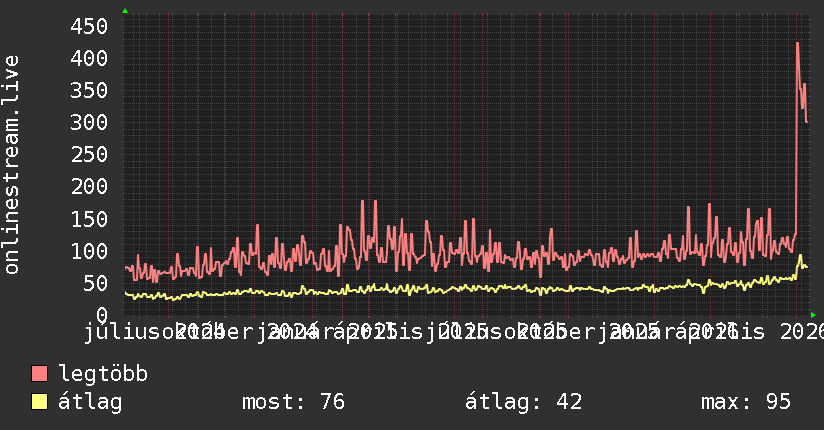
Task: Click the 300 y-axis label
Action: tap(89, 122)
